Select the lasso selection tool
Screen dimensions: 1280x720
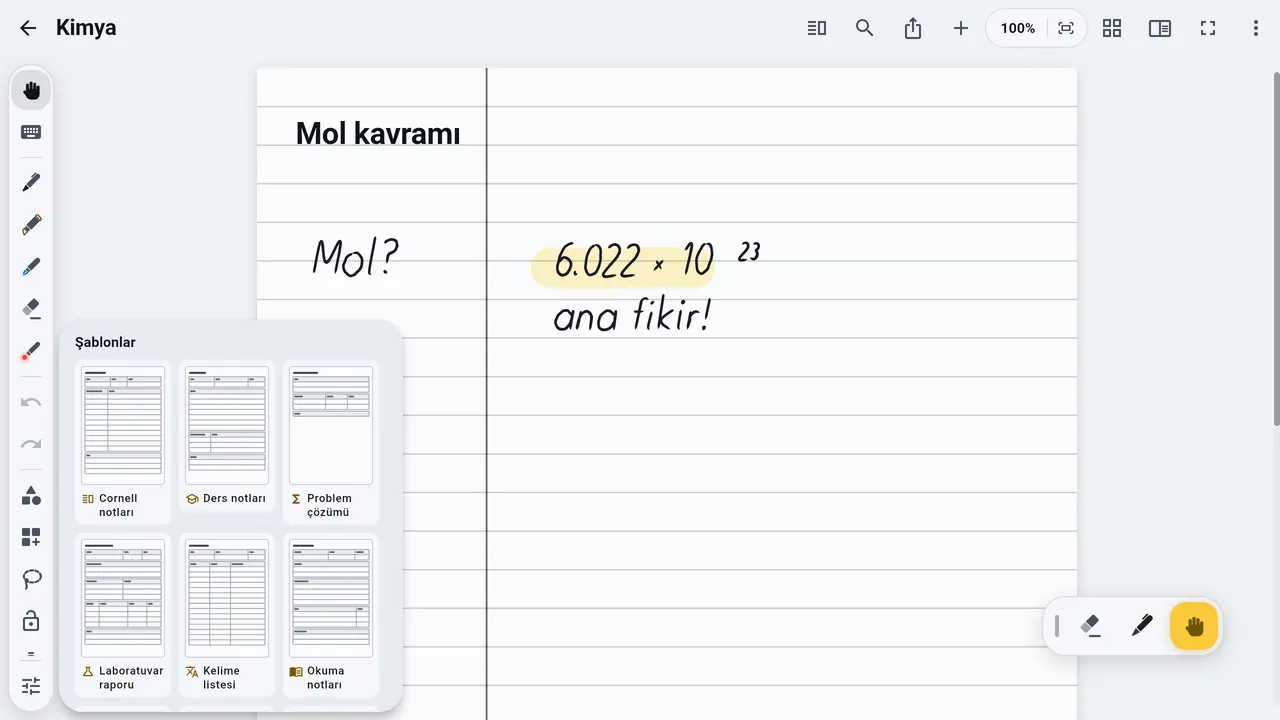tap(31, 579)
